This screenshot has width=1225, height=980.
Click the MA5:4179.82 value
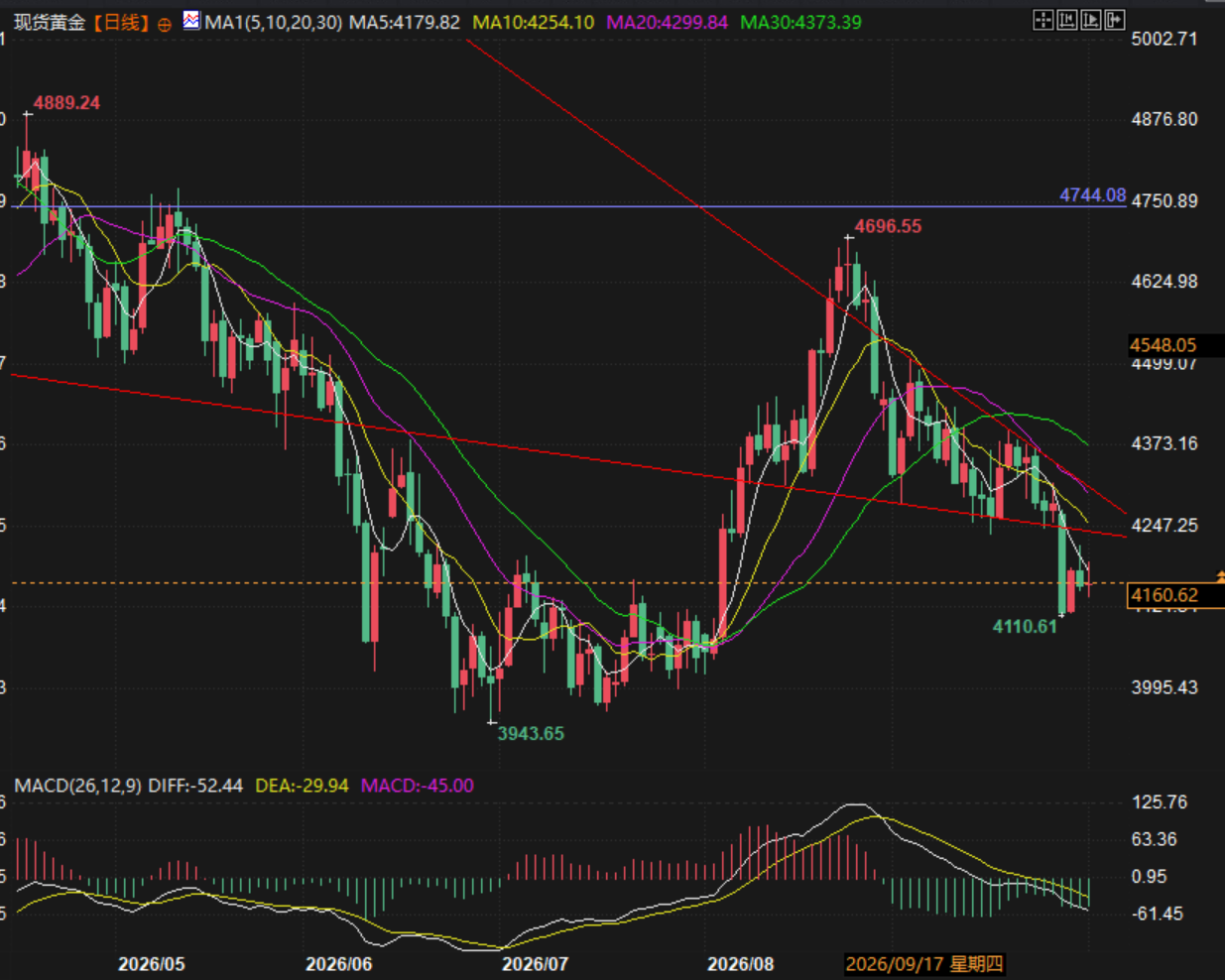tap(405, 22)
